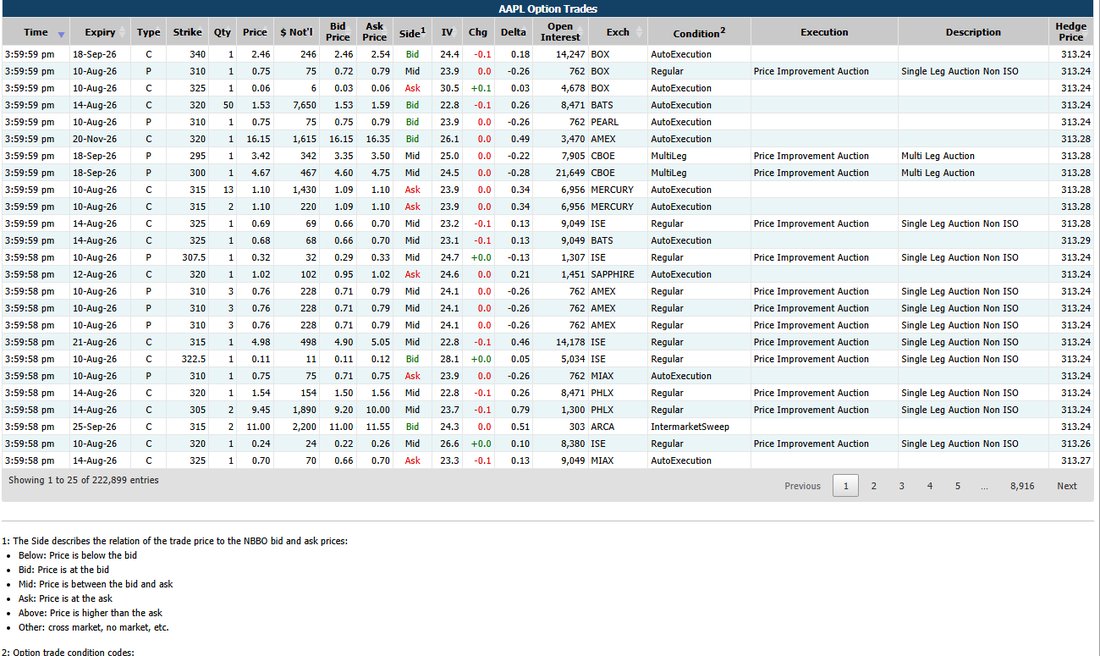This screenshot has height=656, width=1100.
Task: Click the 'Above: Price is higher' footnote
Action: (90, 613)
